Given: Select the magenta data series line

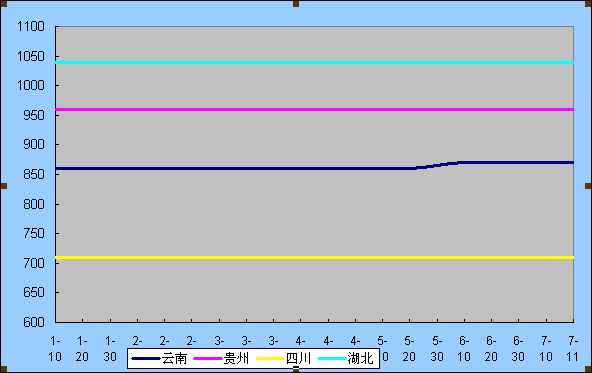Looking at the screenshot, I should point(314,109).
